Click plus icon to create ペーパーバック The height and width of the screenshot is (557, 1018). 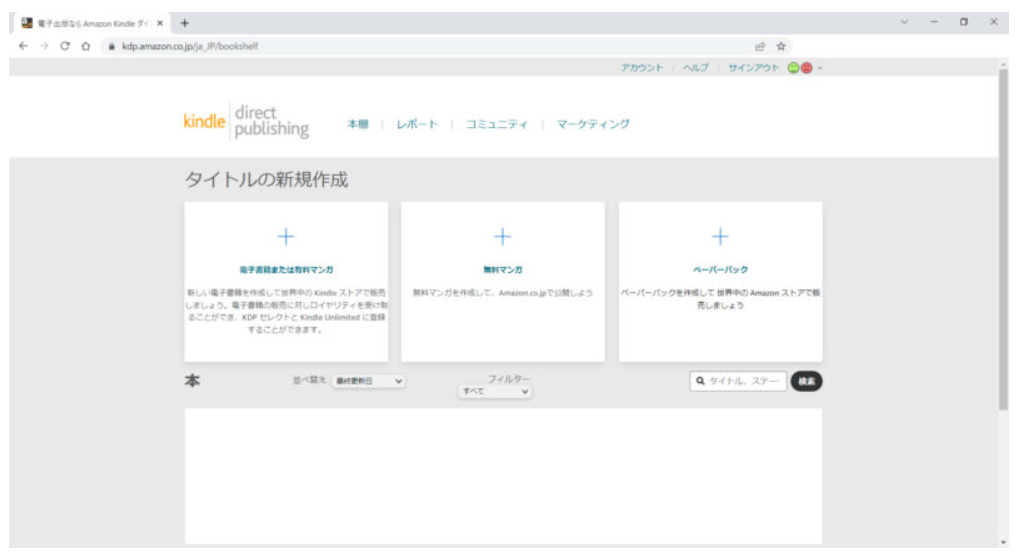(720, 236)
